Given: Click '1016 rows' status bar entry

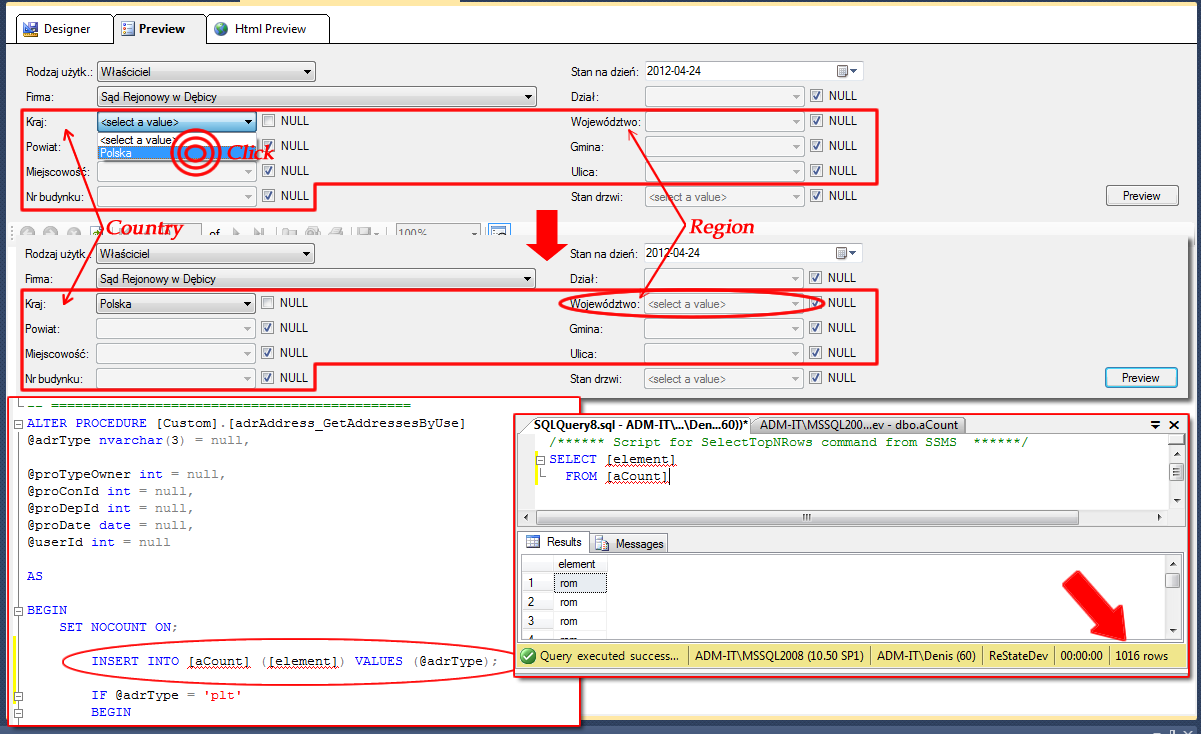Looking at the screenshot, I should click(x=1142, y=656).
